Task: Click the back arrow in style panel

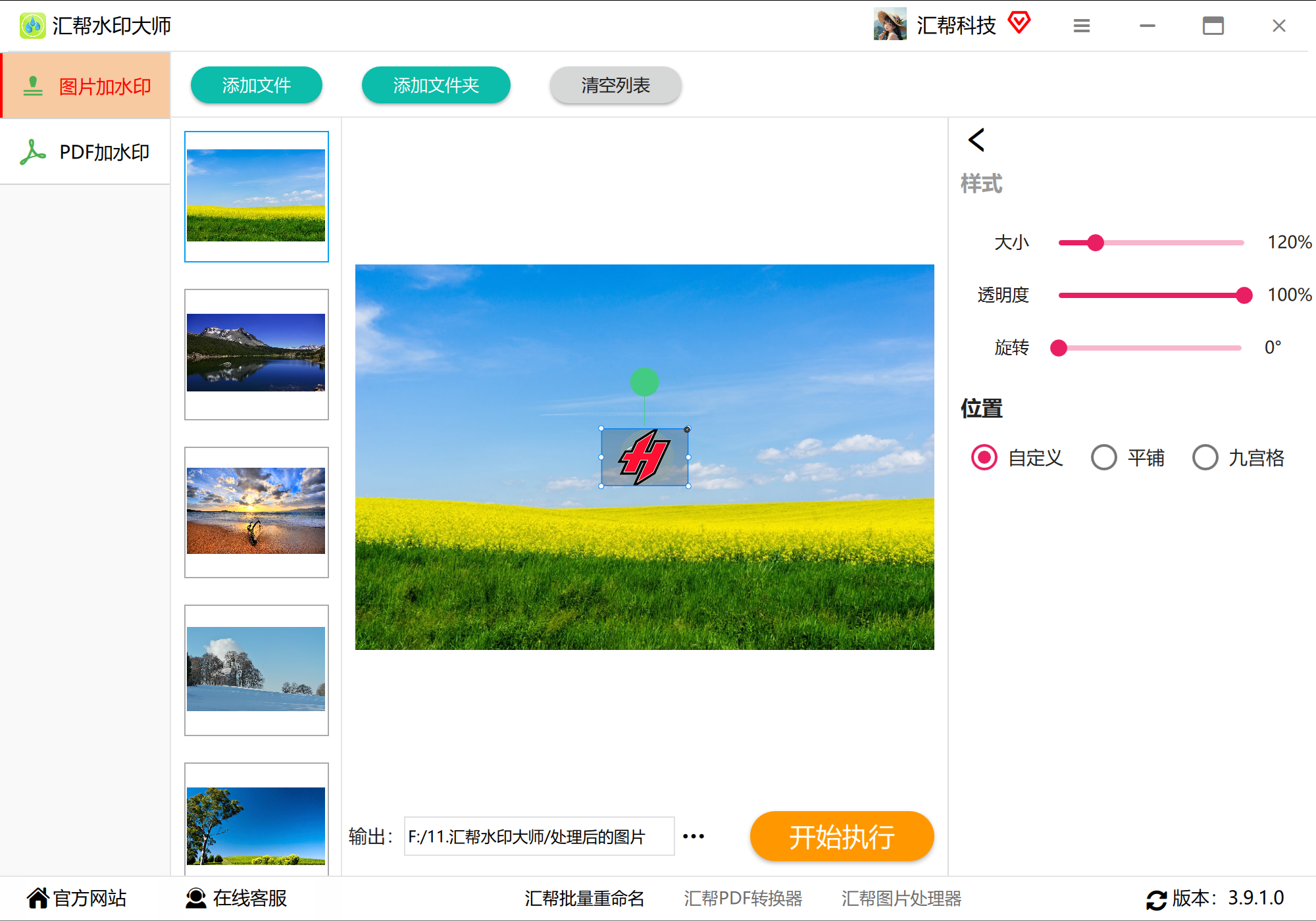Action: click(976, 140)
